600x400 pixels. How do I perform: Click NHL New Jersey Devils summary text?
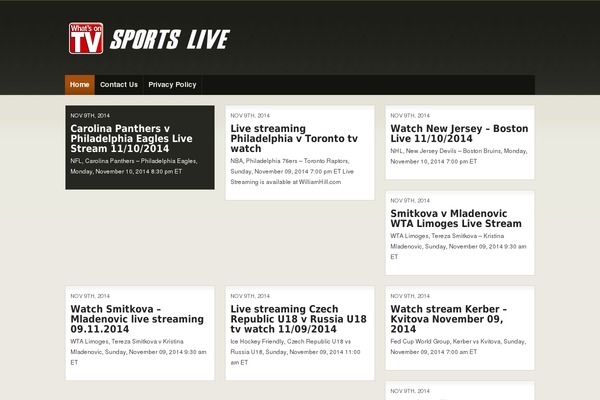click(459, 156)
